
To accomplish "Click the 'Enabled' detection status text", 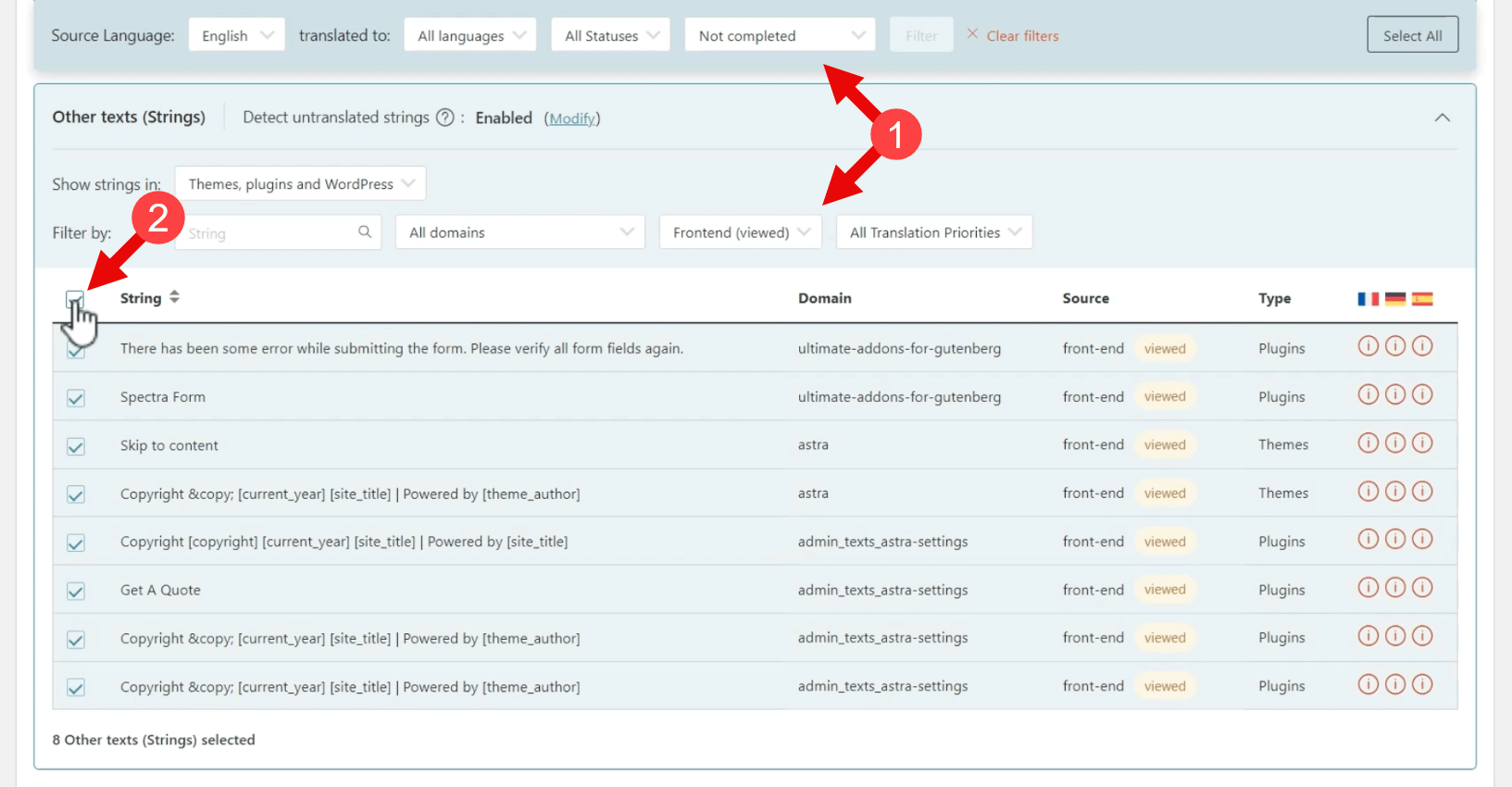I will tap(504, 118).
